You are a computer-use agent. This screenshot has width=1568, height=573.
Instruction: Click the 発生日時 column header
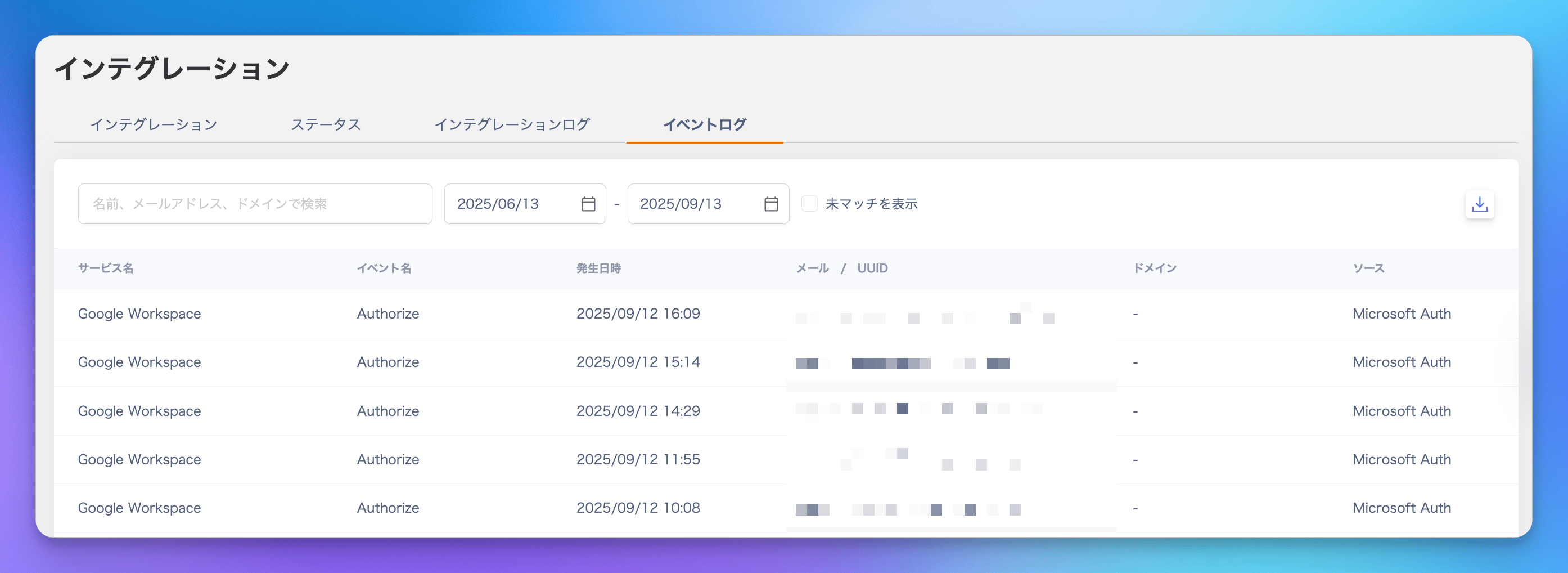[598, 268]
